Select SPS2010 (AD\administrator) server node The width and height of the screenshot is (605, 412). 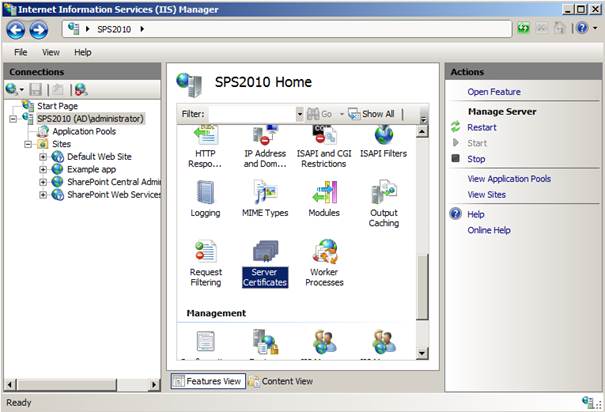[90, 119]
